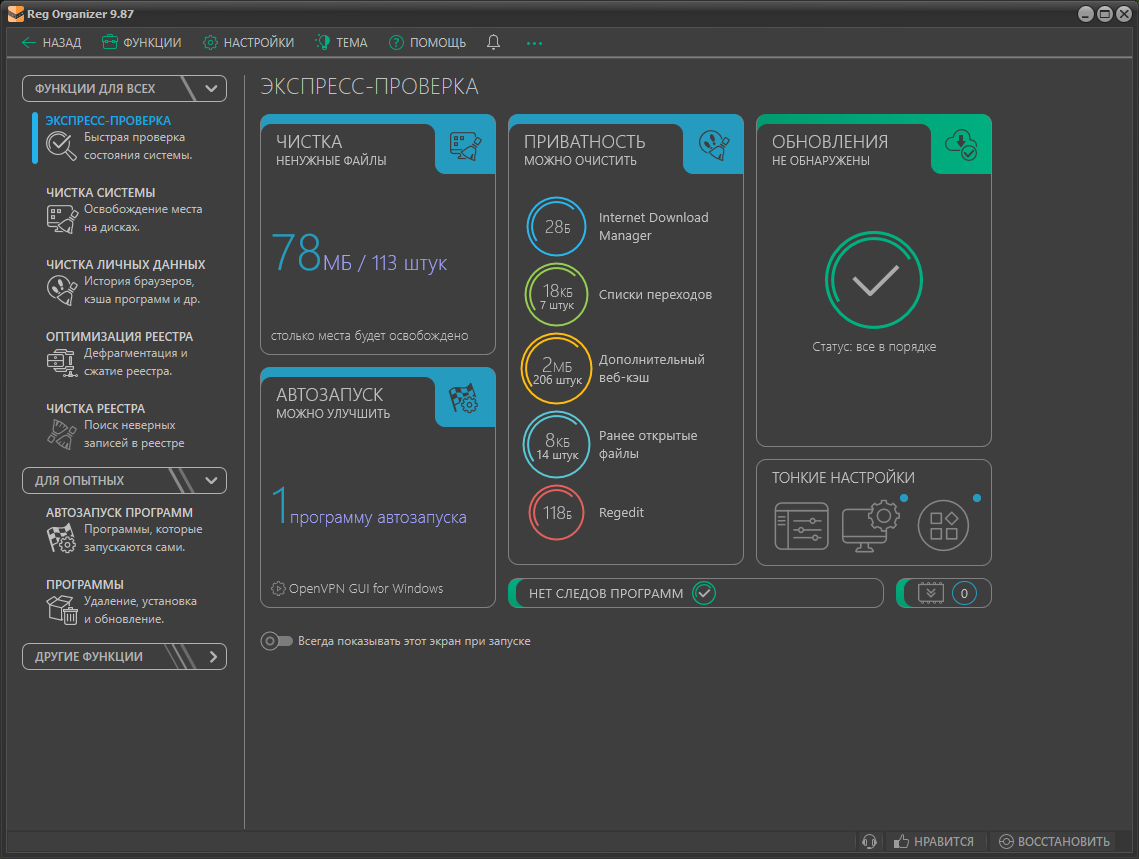Open the ТЕМА menu
The width and height of the screenshot is (1139, 859).
point(341,43)
